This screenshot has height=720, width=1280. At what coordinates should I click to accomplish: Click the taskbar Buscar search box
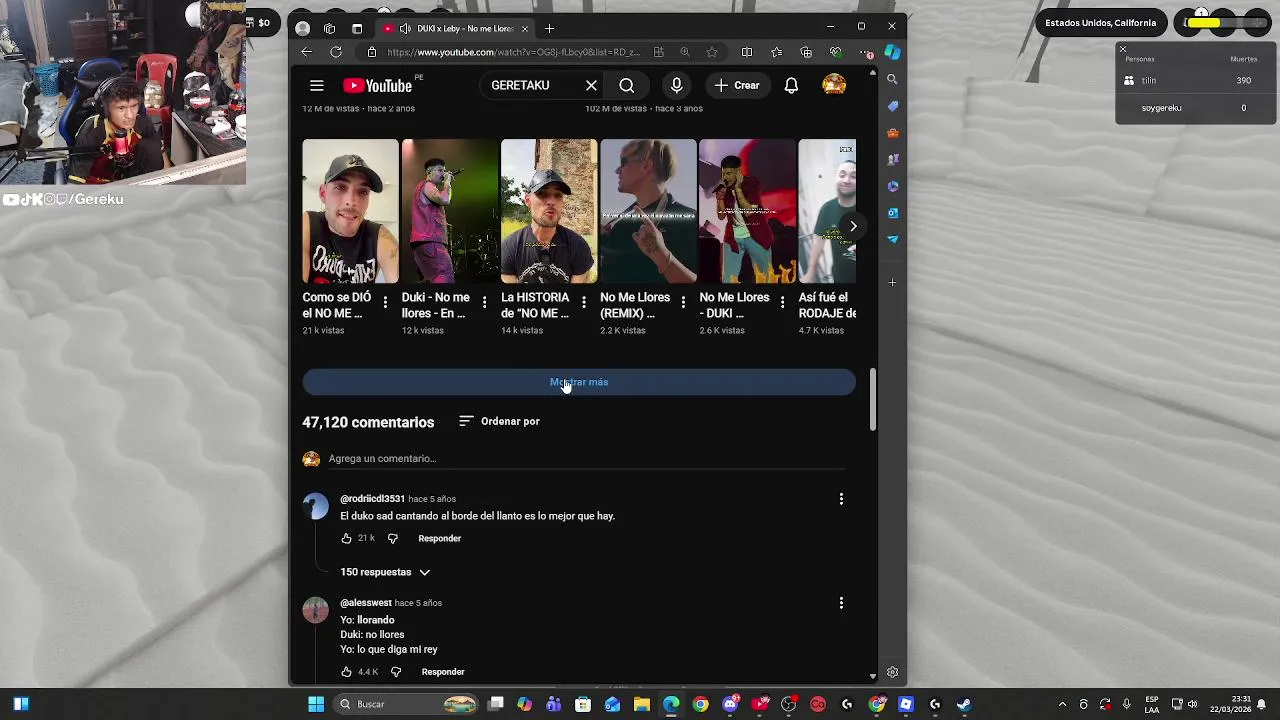coord(405,704)
